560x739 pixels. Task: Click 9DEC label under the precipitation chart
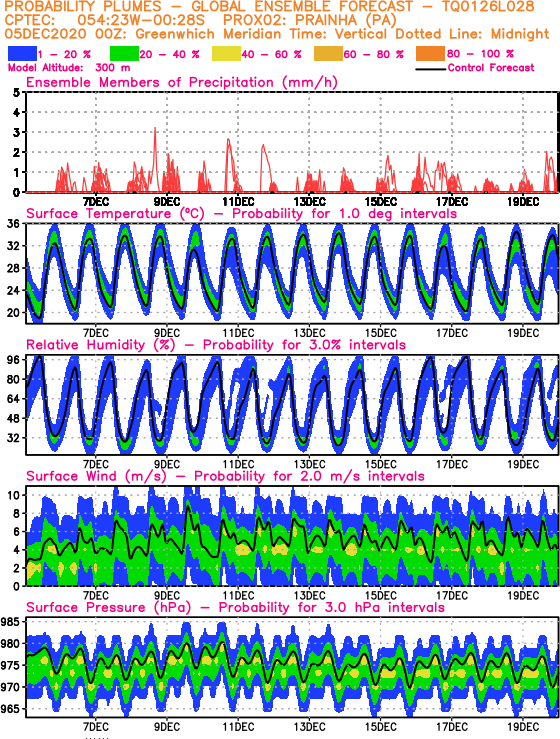coord(167,202)
